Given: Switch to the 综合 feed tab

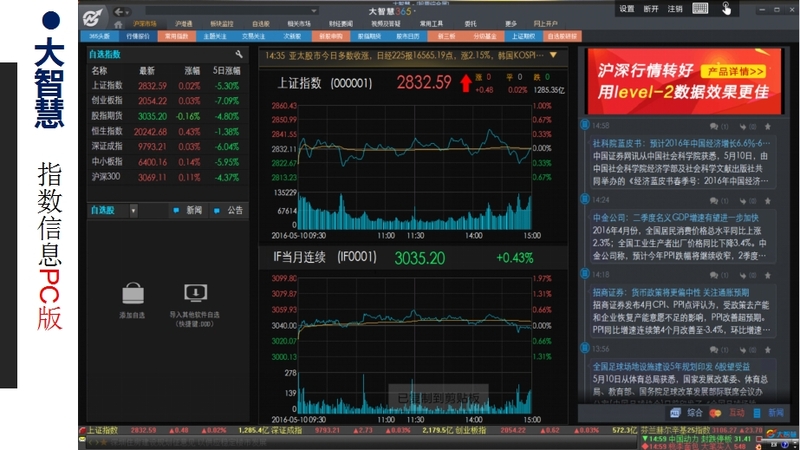Looking at the screenshot, I should coord(686,413).
